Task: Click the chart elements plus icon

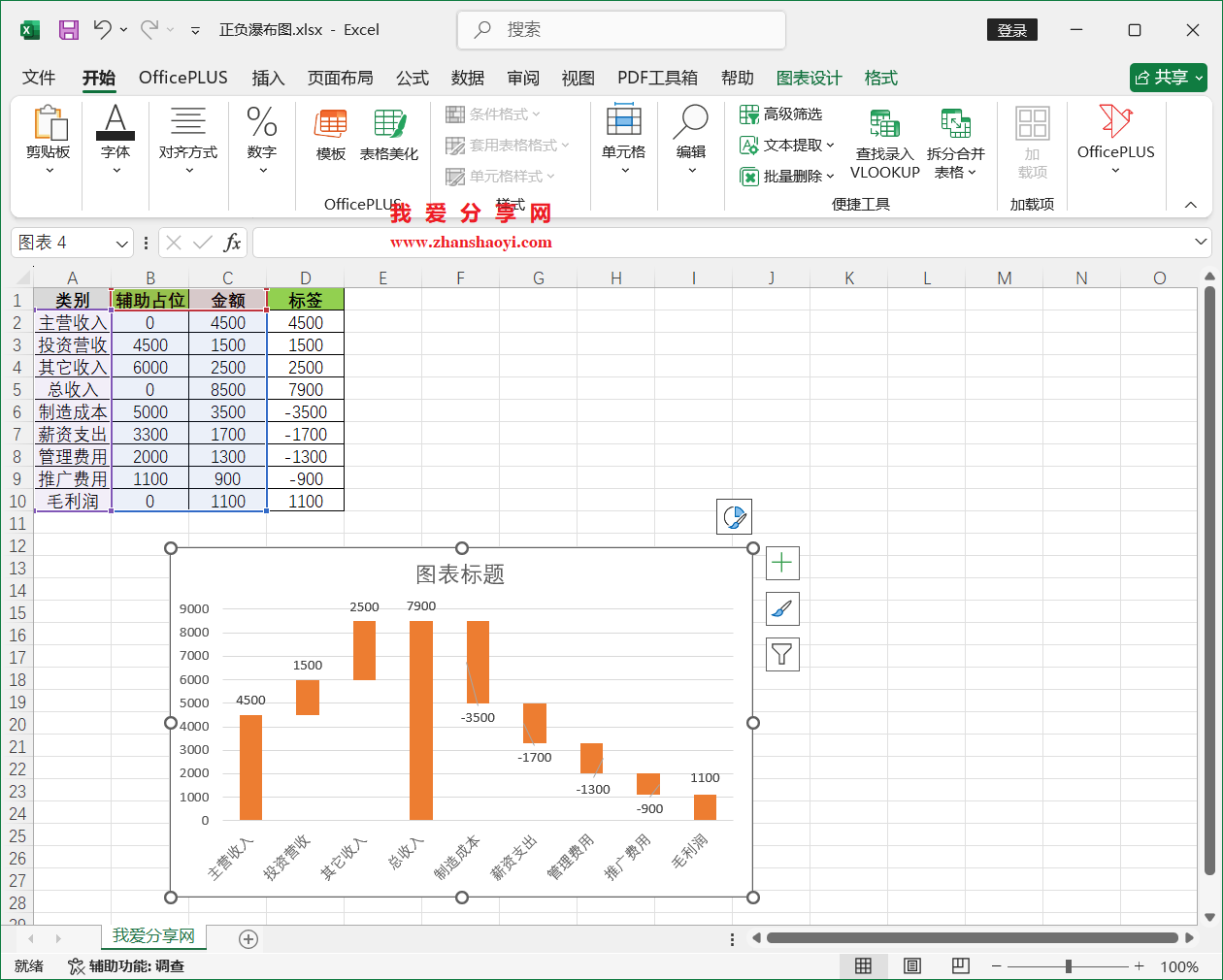Action: 781,563
